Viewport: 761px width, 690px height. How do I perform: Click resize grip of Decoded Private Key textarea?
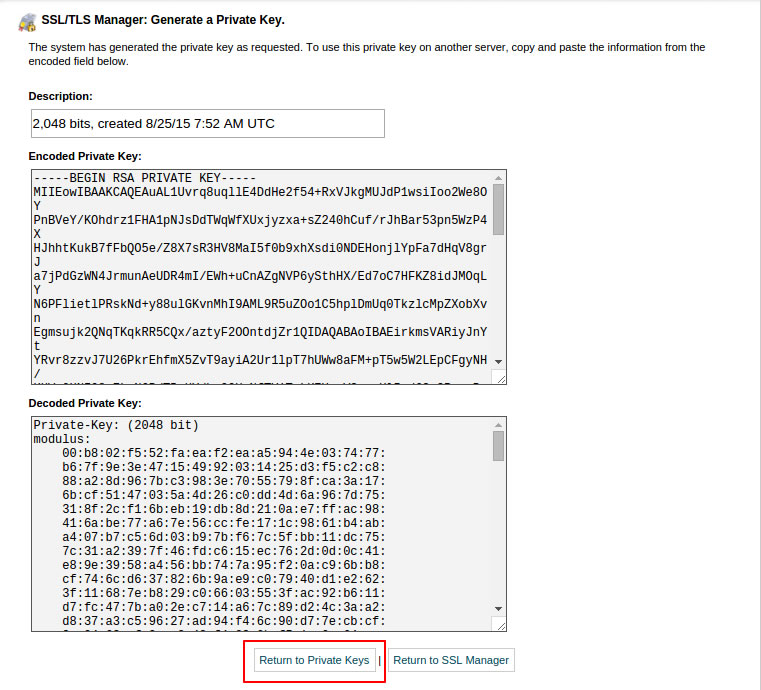tap(499, 624)
